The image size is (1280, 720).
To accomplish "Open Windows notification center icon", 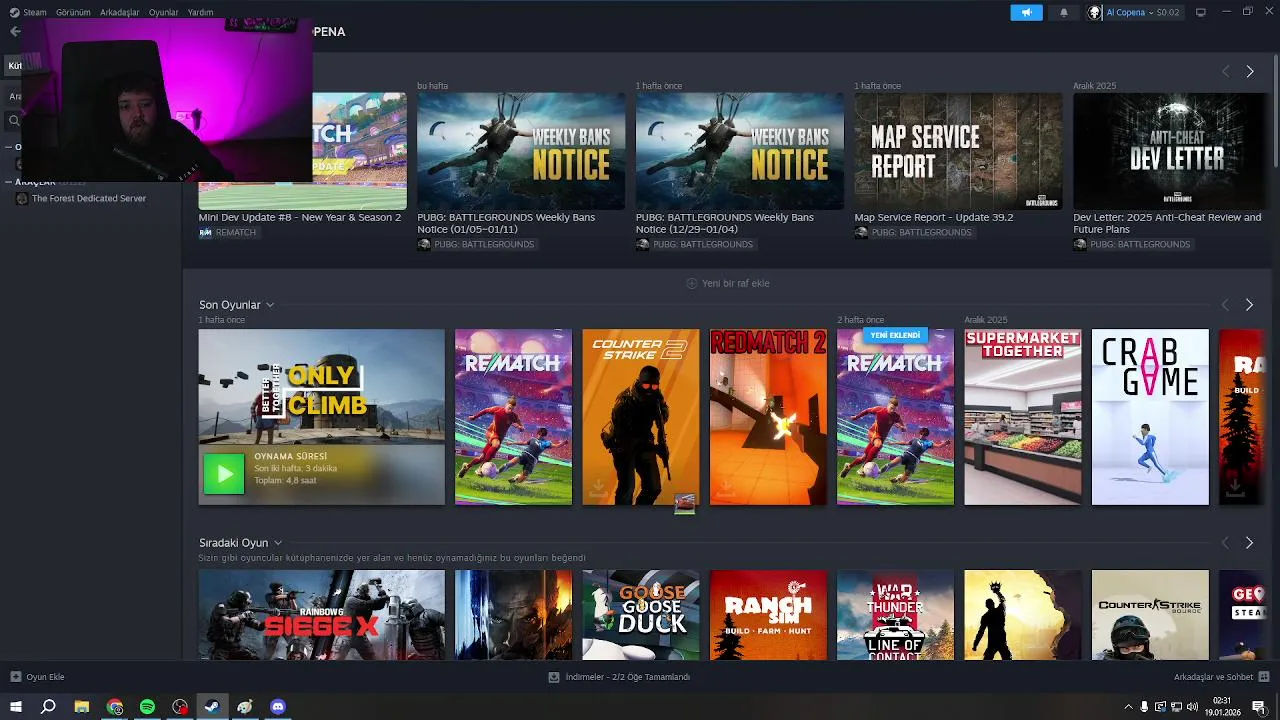I will [1259, 707].
